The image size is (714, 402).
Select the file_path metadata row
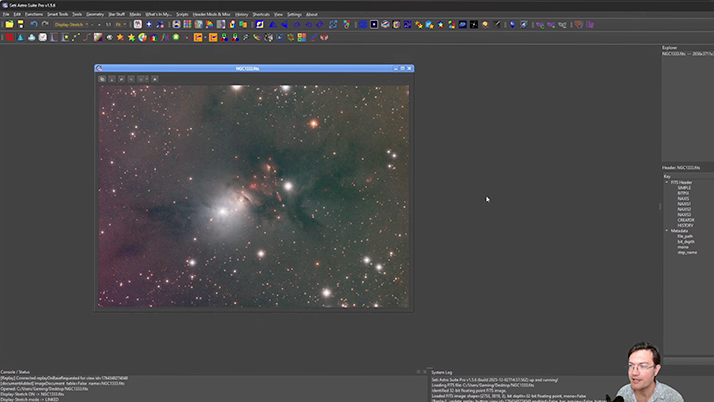pos(685,236)
